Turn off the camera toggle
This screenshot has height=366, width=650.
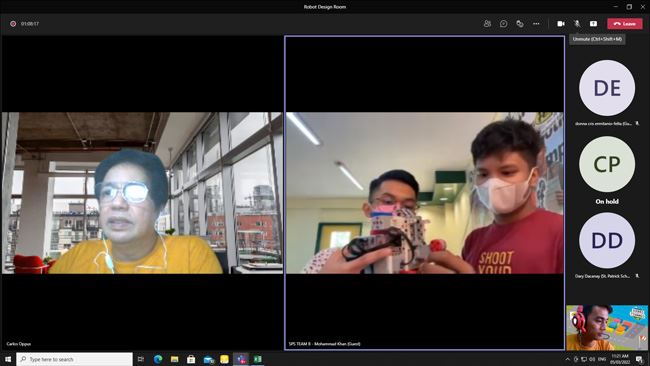point(561,24)
